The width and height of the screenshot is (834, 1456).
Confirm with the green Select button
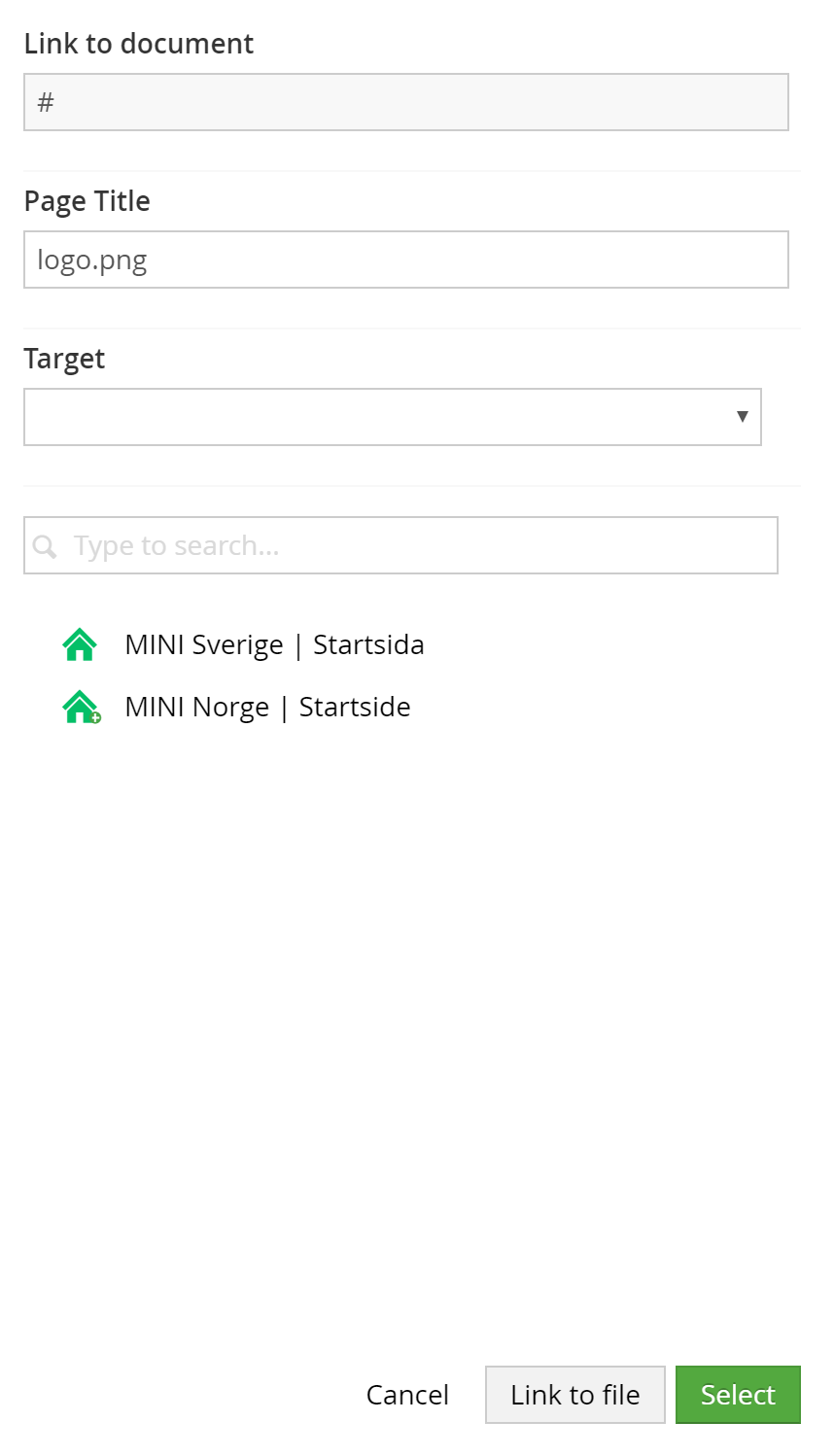click(738, 1395)
